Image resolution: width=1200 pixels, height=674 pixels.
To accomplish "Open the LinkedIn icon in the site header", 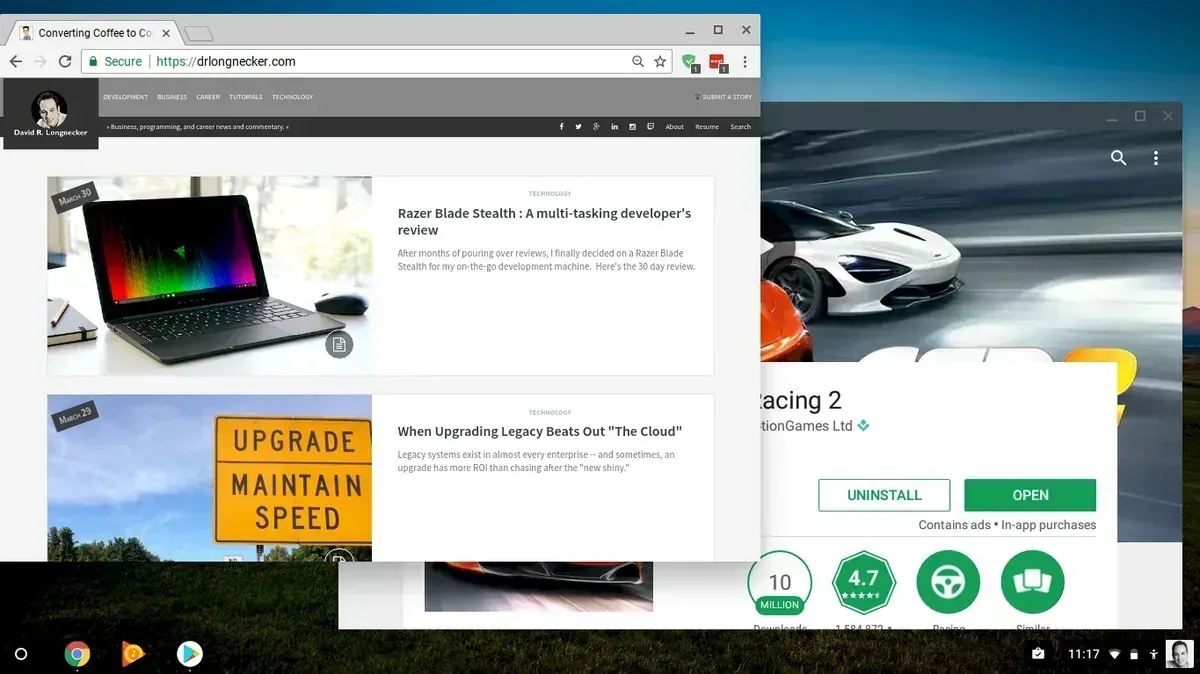I will coord(614,127).
